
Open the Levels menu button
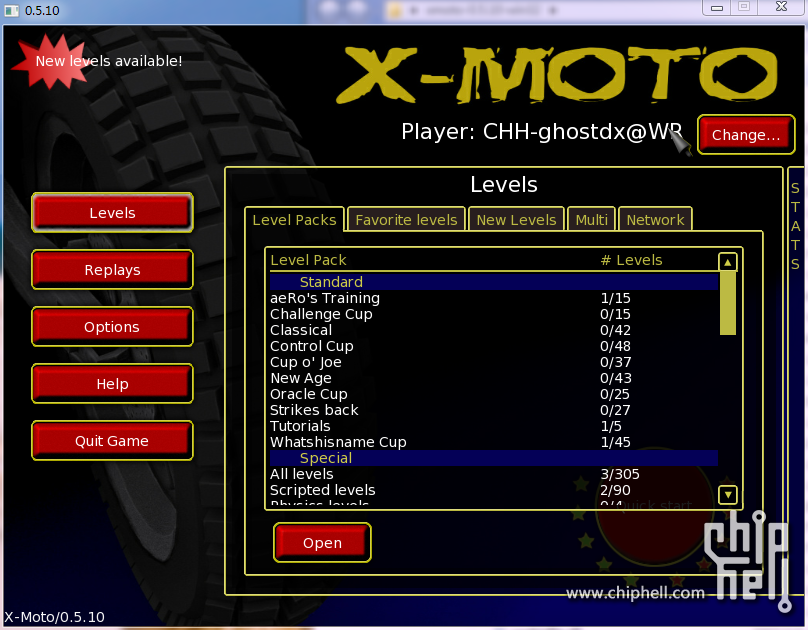[112, 213]
